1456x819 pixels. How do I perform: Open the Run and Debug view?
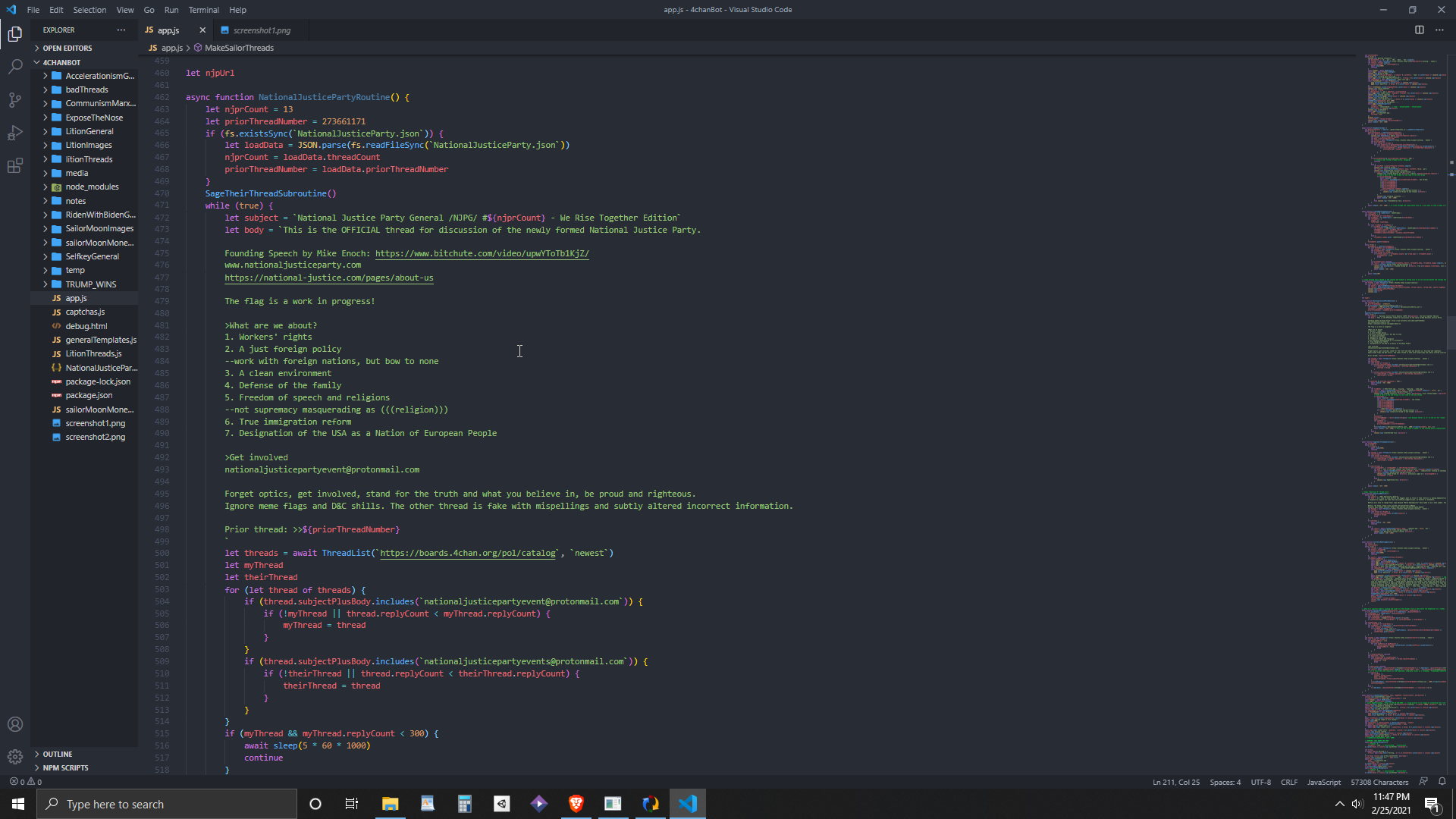coord(15,133)
